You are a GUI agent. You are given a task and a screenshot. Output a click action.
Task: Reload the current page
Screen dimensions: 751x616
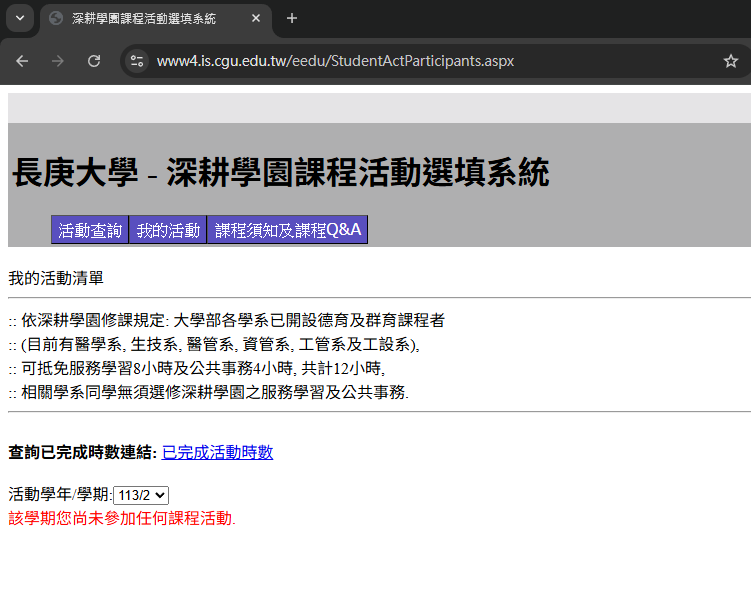coord(94,61)
